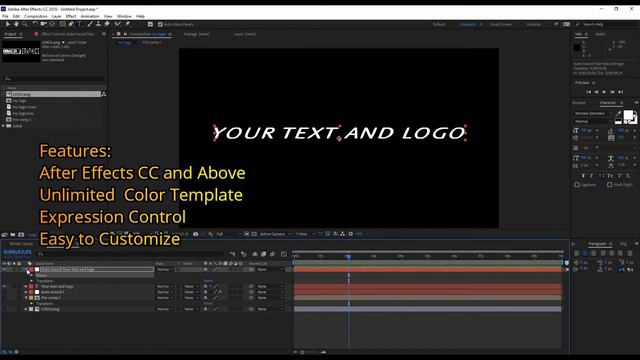Select the Zoom magnifier tool
The width and height of the screenshot is (640, 360).
pyautogui.click(x=24, y=24)
